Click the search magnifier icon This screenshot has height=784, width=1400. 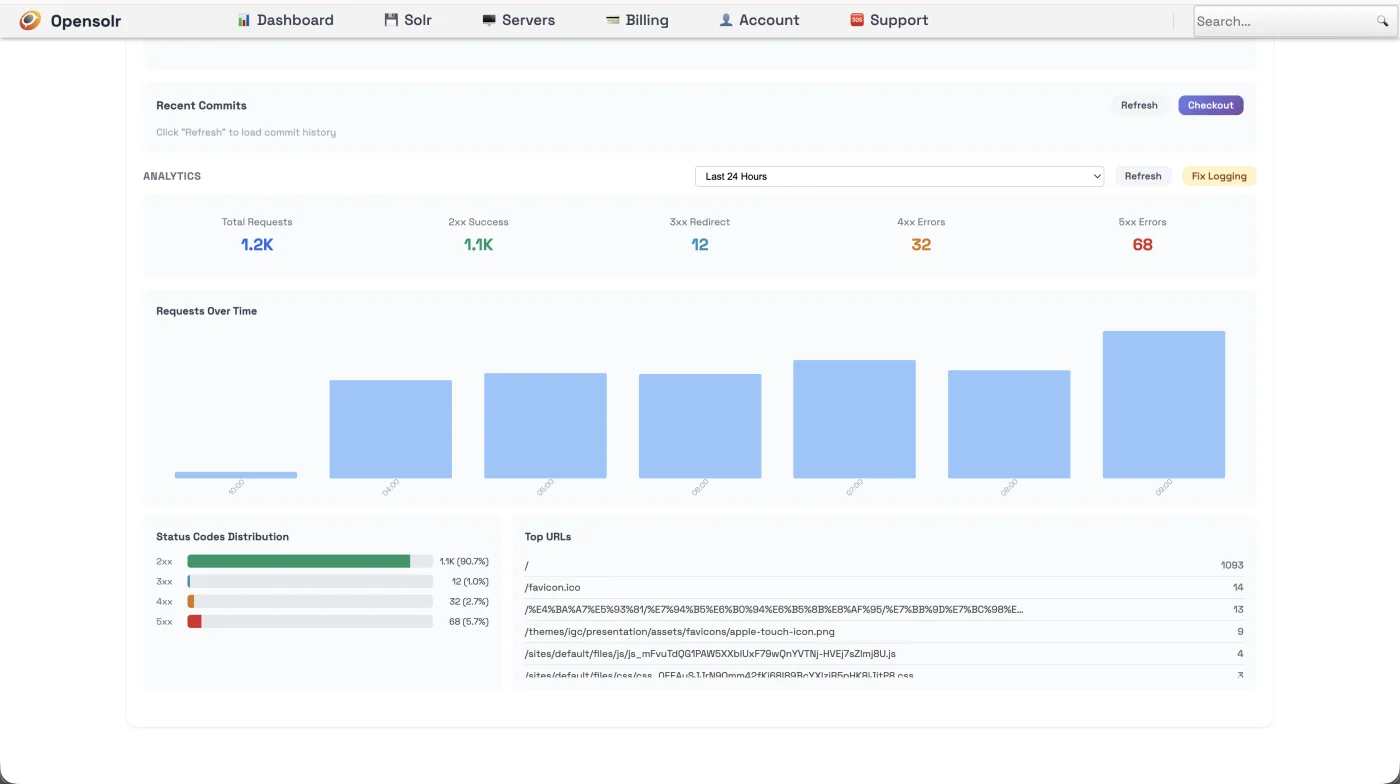click(x=1383, y=20)
